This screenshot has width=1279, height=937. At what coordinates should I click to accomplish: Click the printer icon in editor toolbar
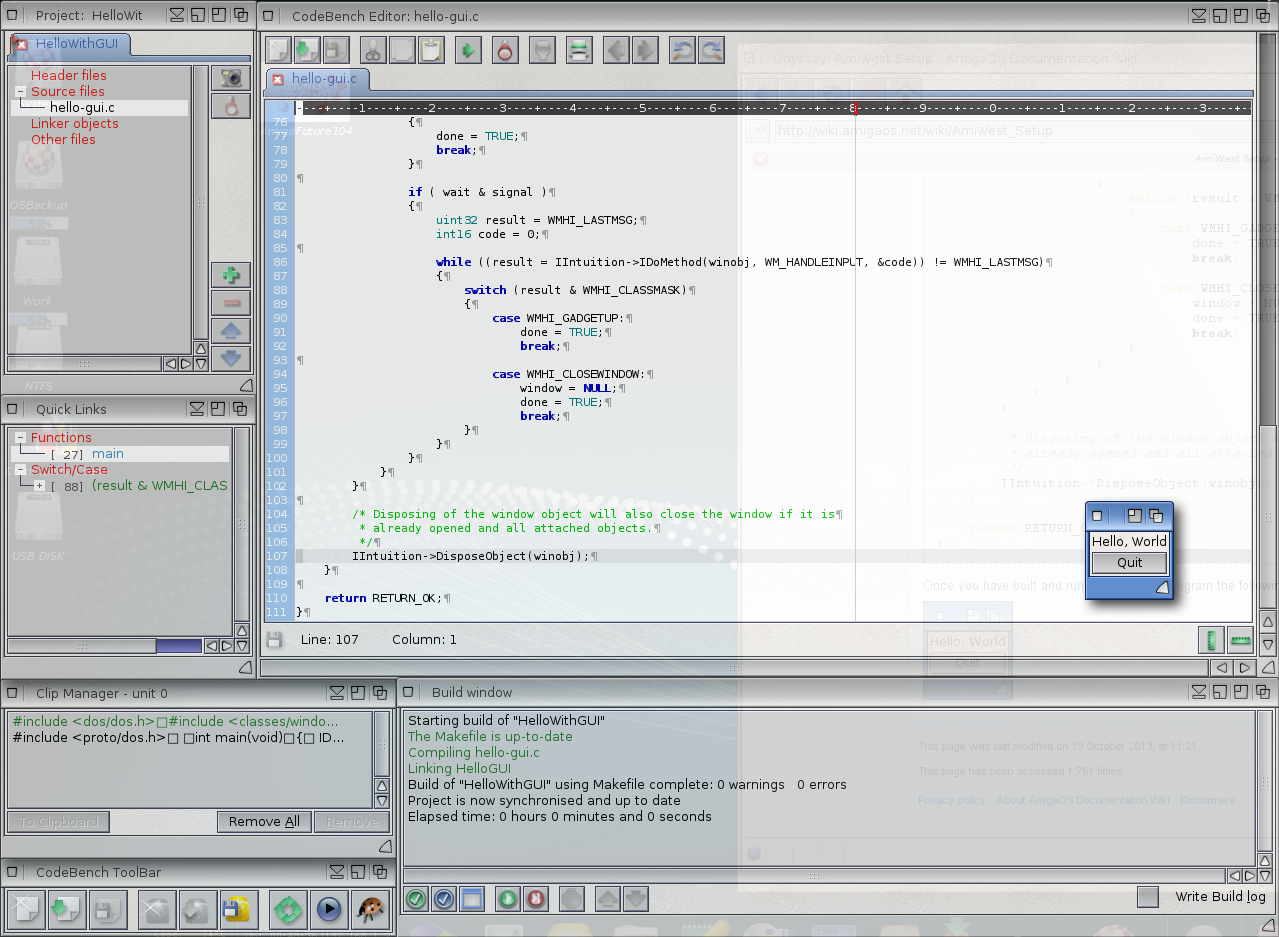578,49
